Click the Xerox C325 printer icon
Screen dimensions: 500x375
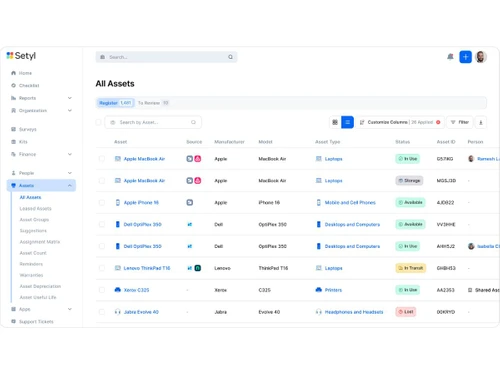coord(117,290)
